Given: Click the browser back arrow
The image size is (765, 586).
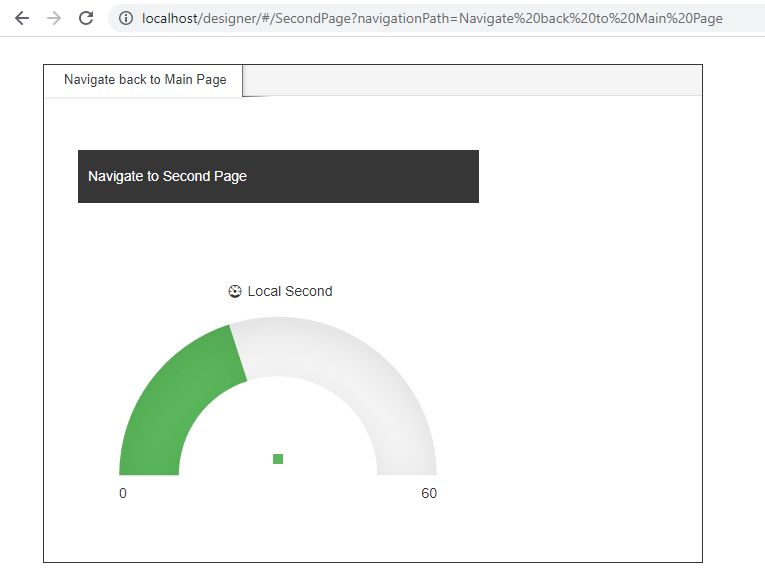Looking at the screenshot, I should tap(22, 18).
